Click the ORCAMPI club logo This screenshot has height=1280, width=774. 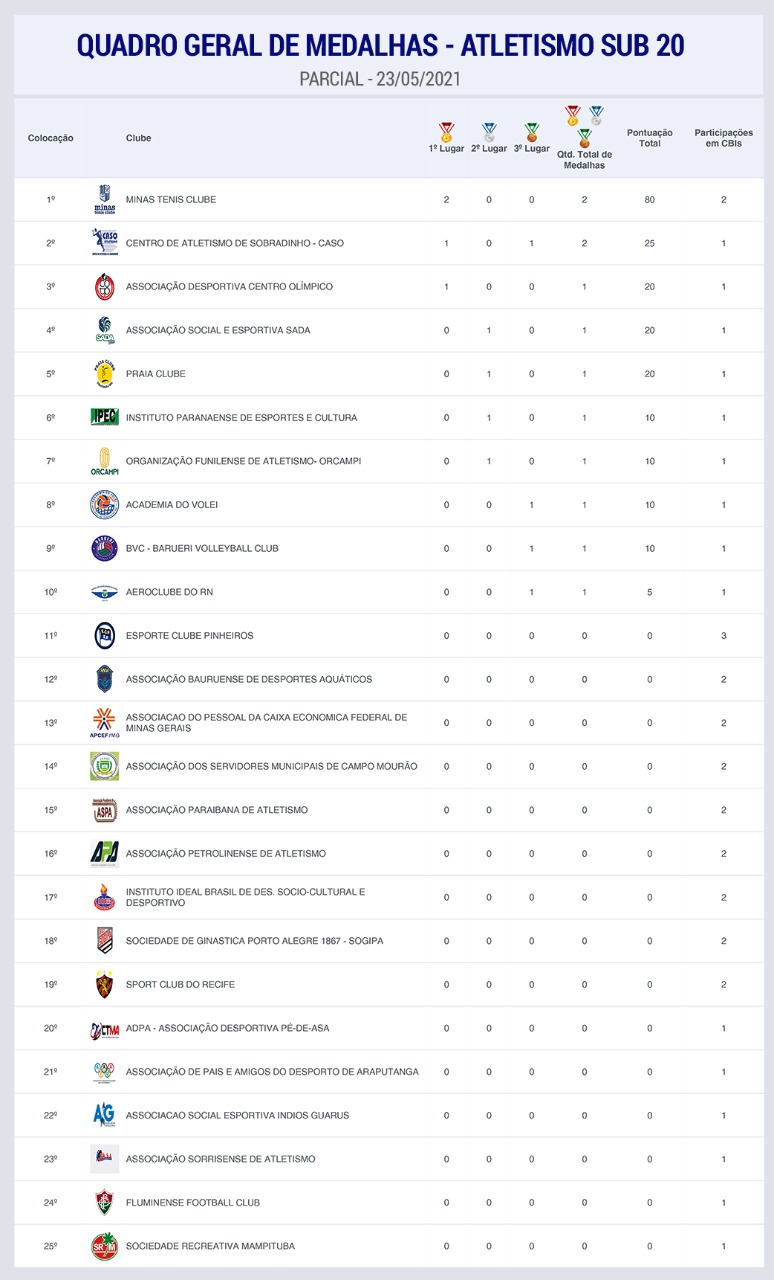coord(104,461)
